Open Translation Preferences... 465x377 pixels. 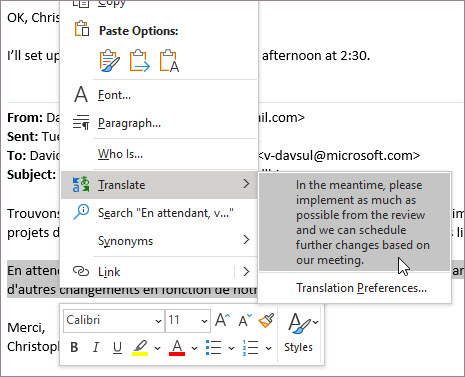361,288
